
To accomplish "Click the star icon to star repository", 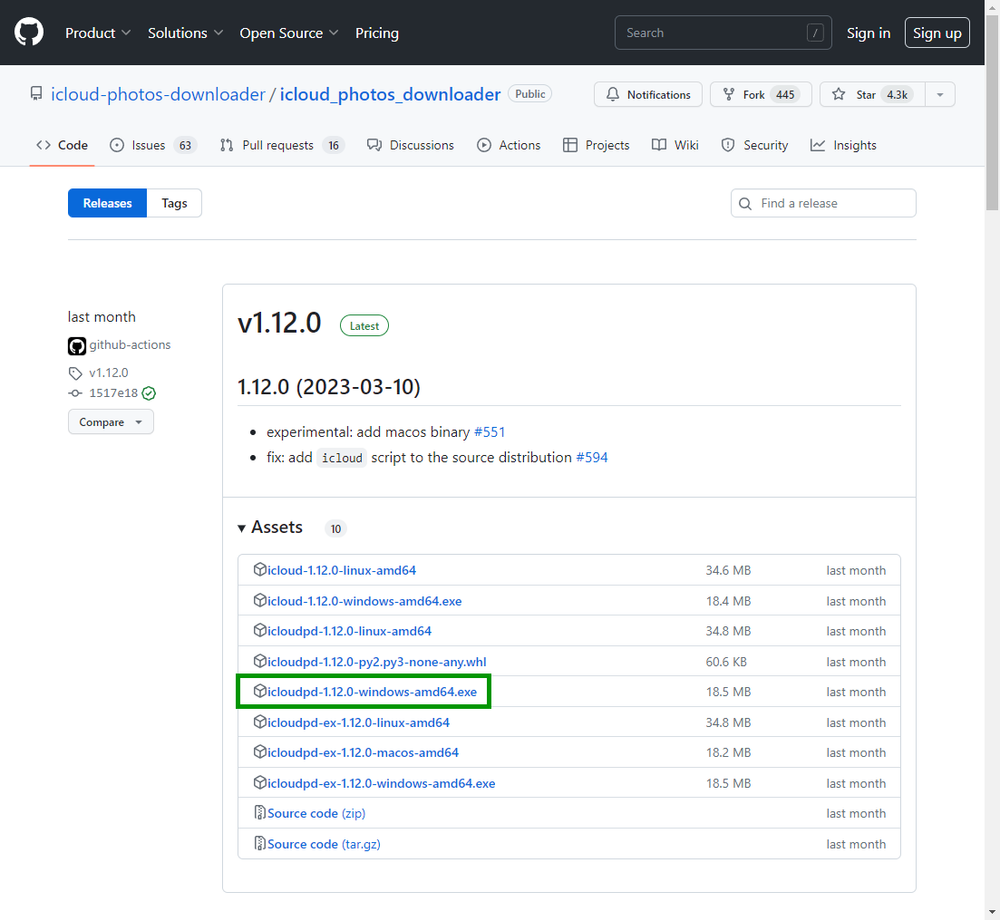I will 839,94.
